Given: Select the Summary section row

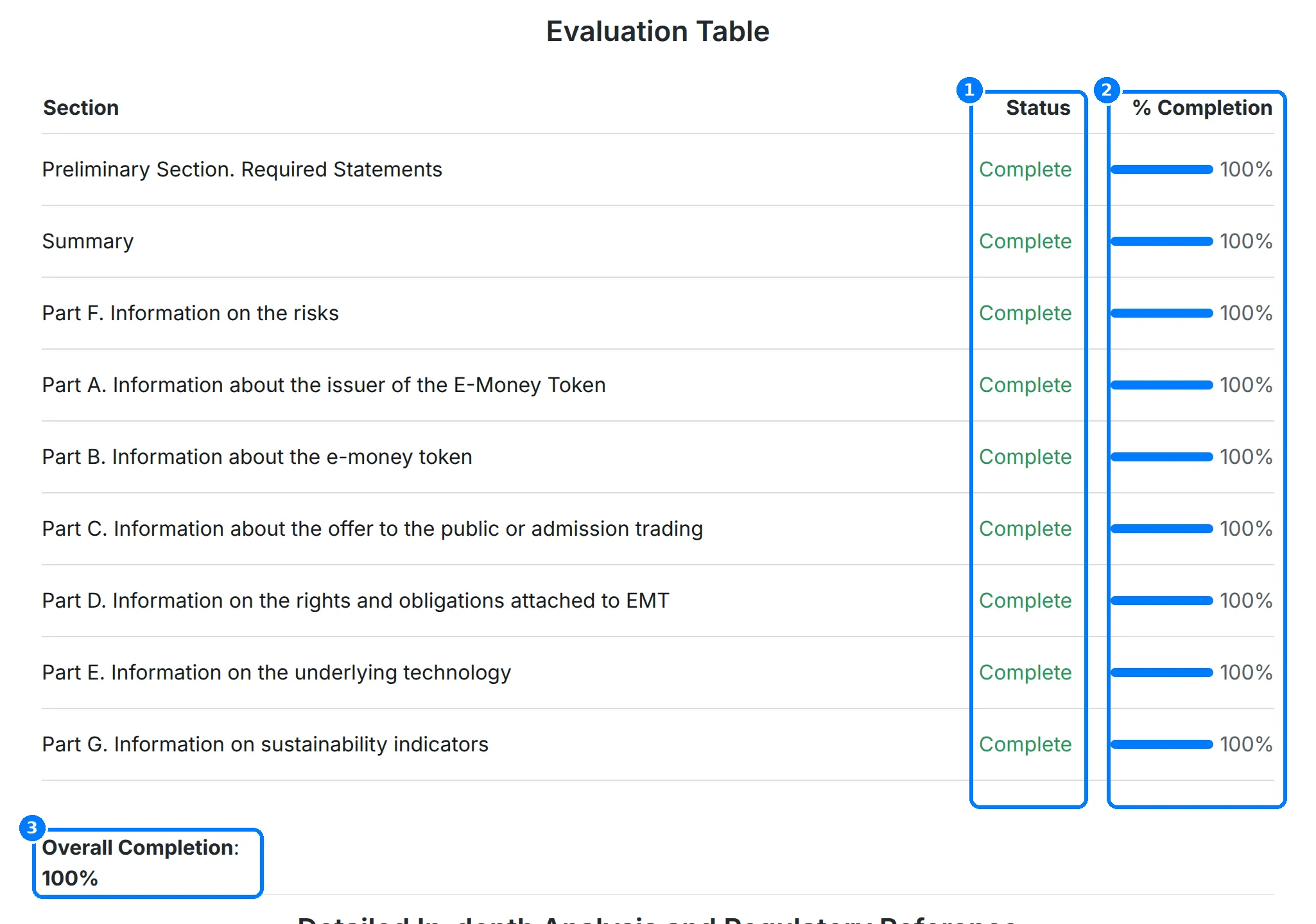Looking at the screenshot, I should click(x=658, y=241).
